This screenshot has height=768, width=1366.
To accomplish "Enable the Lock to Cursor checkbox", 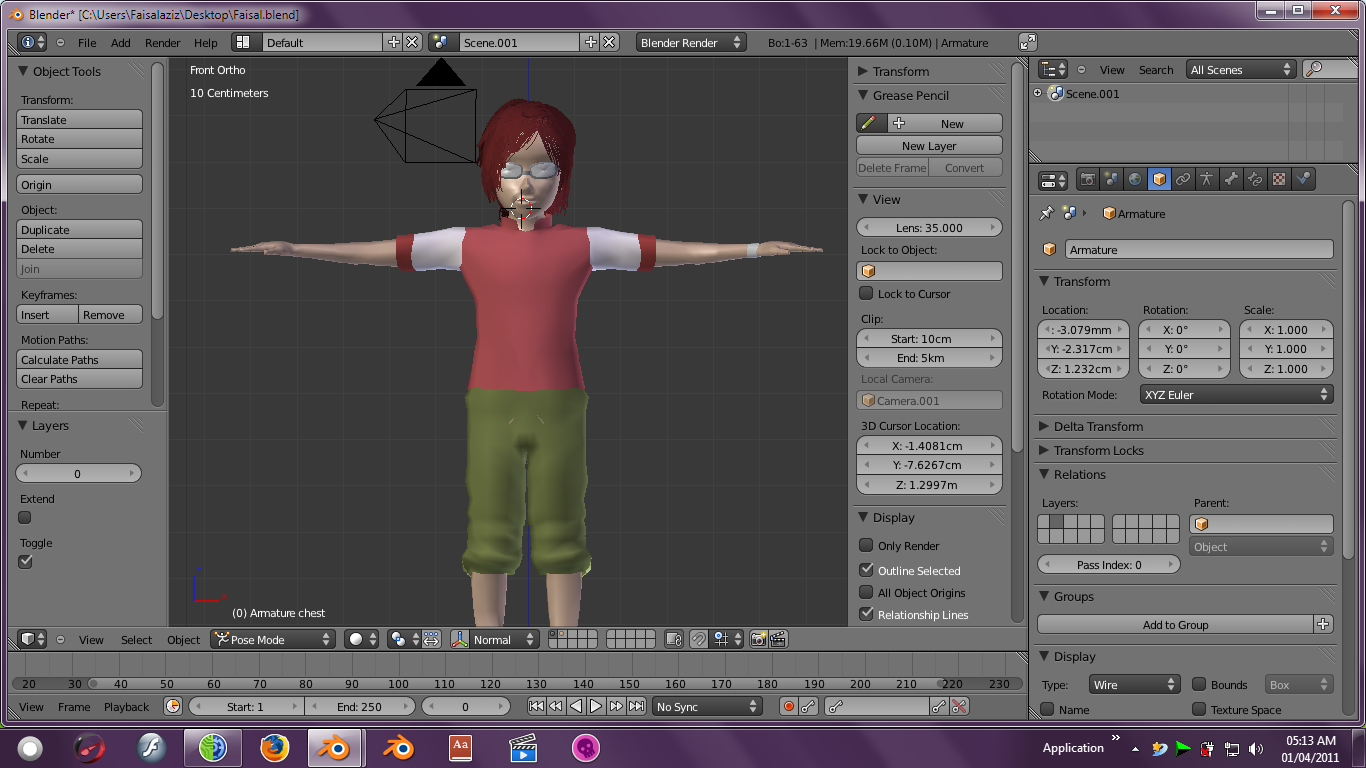I will 866,294.
